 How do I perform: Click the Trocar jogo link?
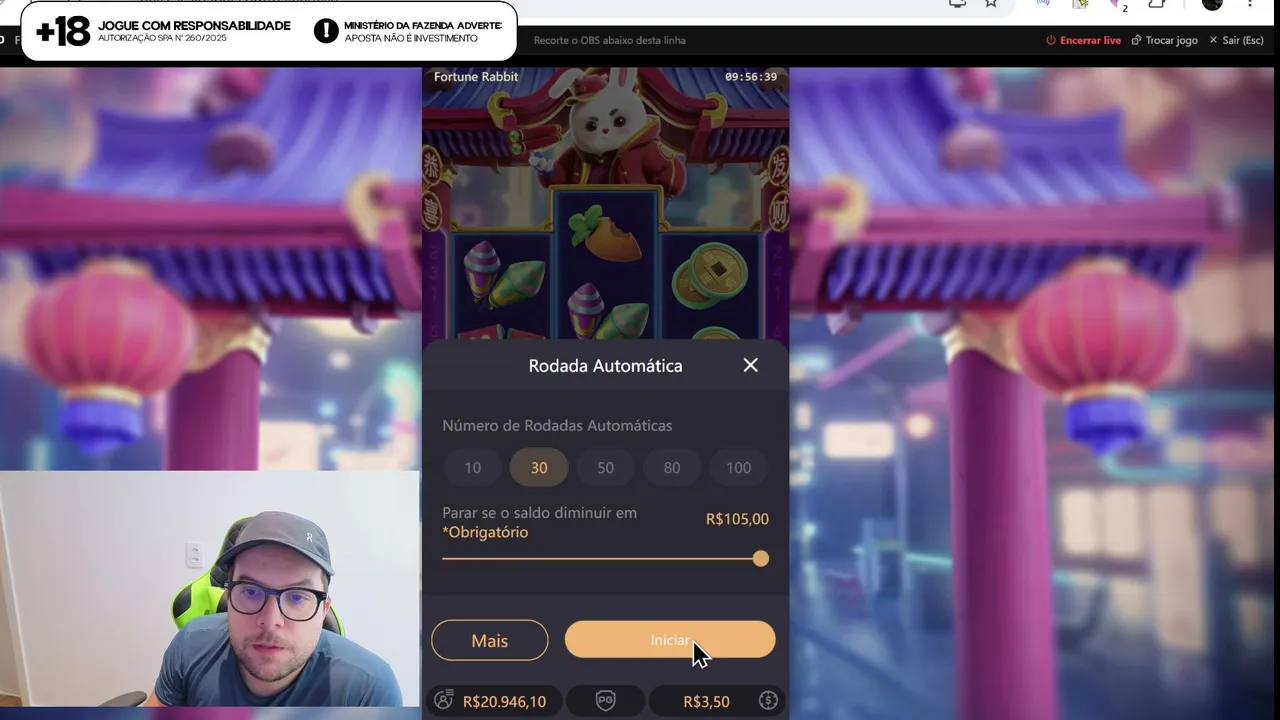click(1172, 40)
